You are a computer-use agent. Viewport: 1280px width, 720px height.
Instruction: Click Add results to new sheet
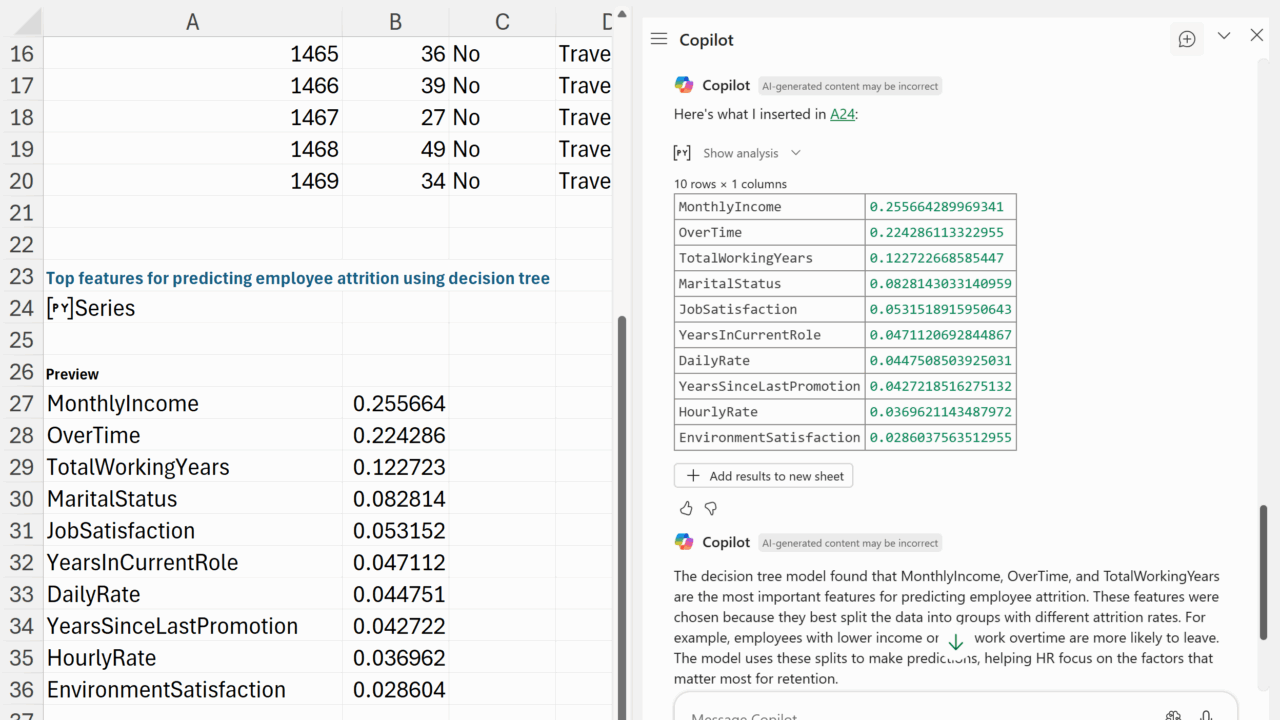click(764, 476)
